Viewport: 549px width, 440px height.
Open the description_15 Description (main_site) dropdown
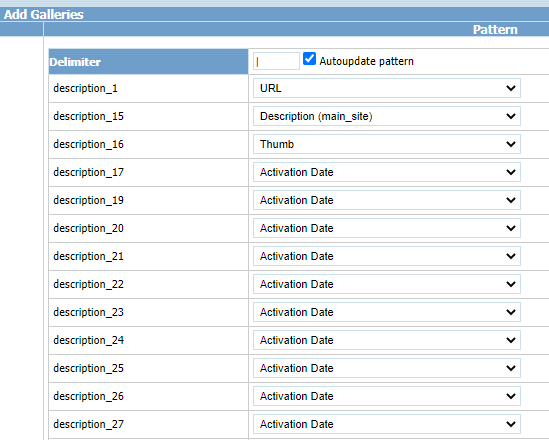tap(387, 116)
